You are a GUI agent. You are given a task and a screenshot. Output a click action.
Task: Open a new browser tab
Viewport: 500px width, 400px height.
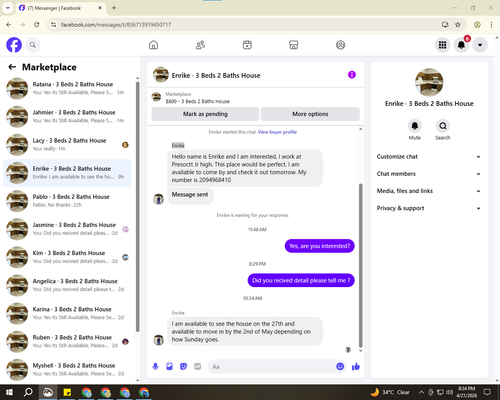coord(114,8)
